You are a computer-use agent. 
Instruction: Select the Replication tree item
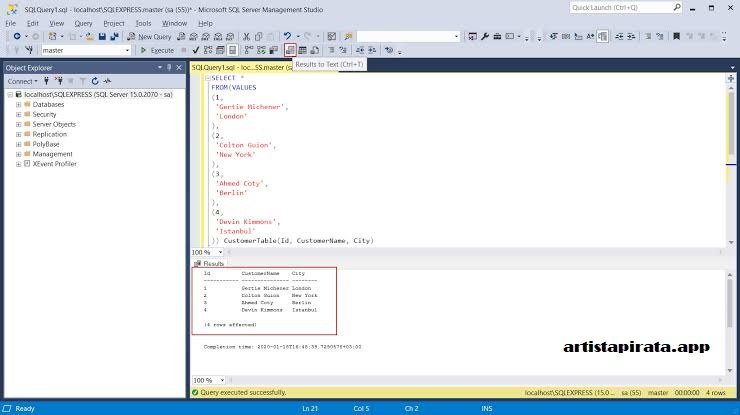(x=50, y=134)
